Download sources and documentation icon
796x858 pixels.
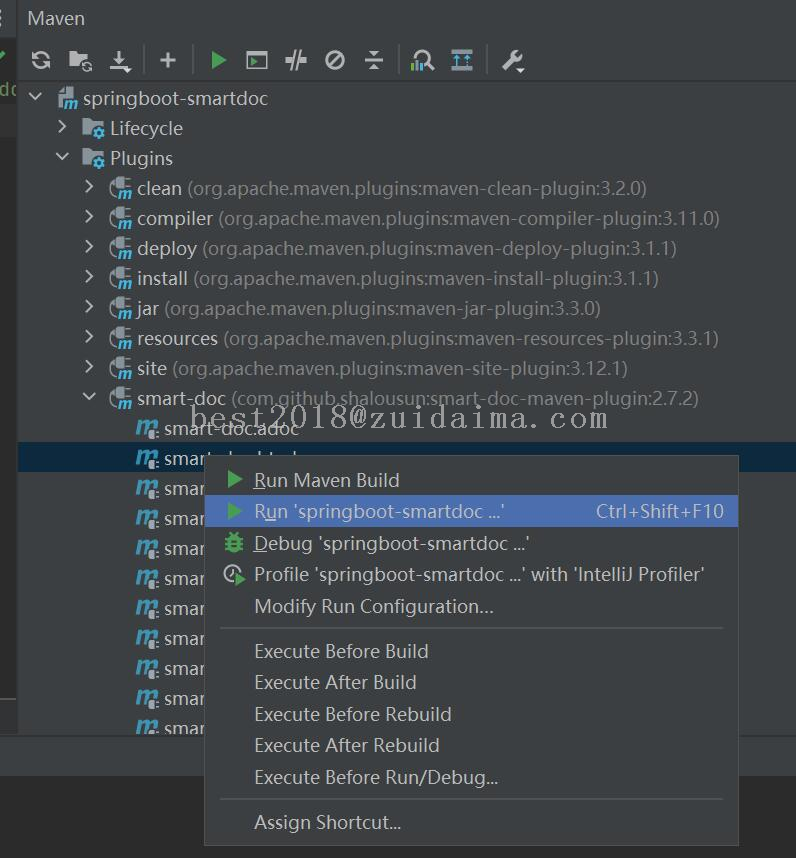point(120,61)
